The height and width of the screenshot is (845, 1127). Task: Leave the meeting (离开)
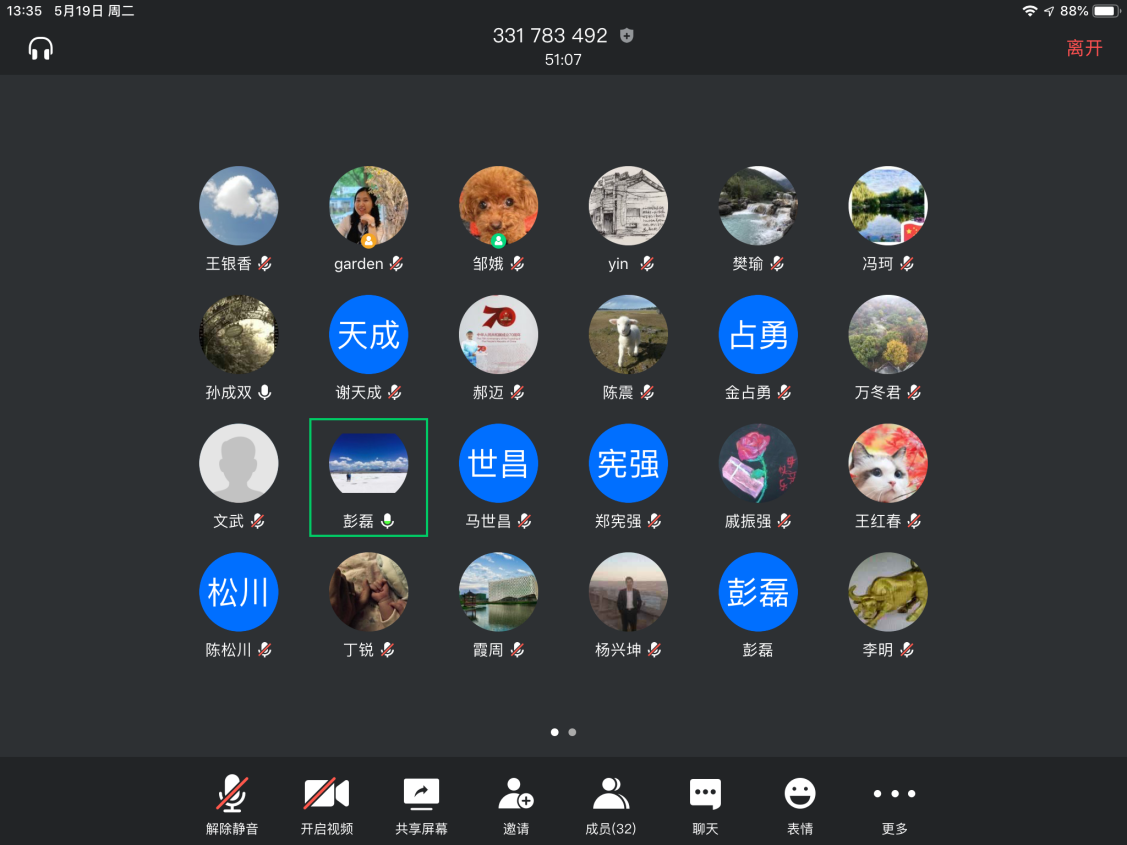1084,48
